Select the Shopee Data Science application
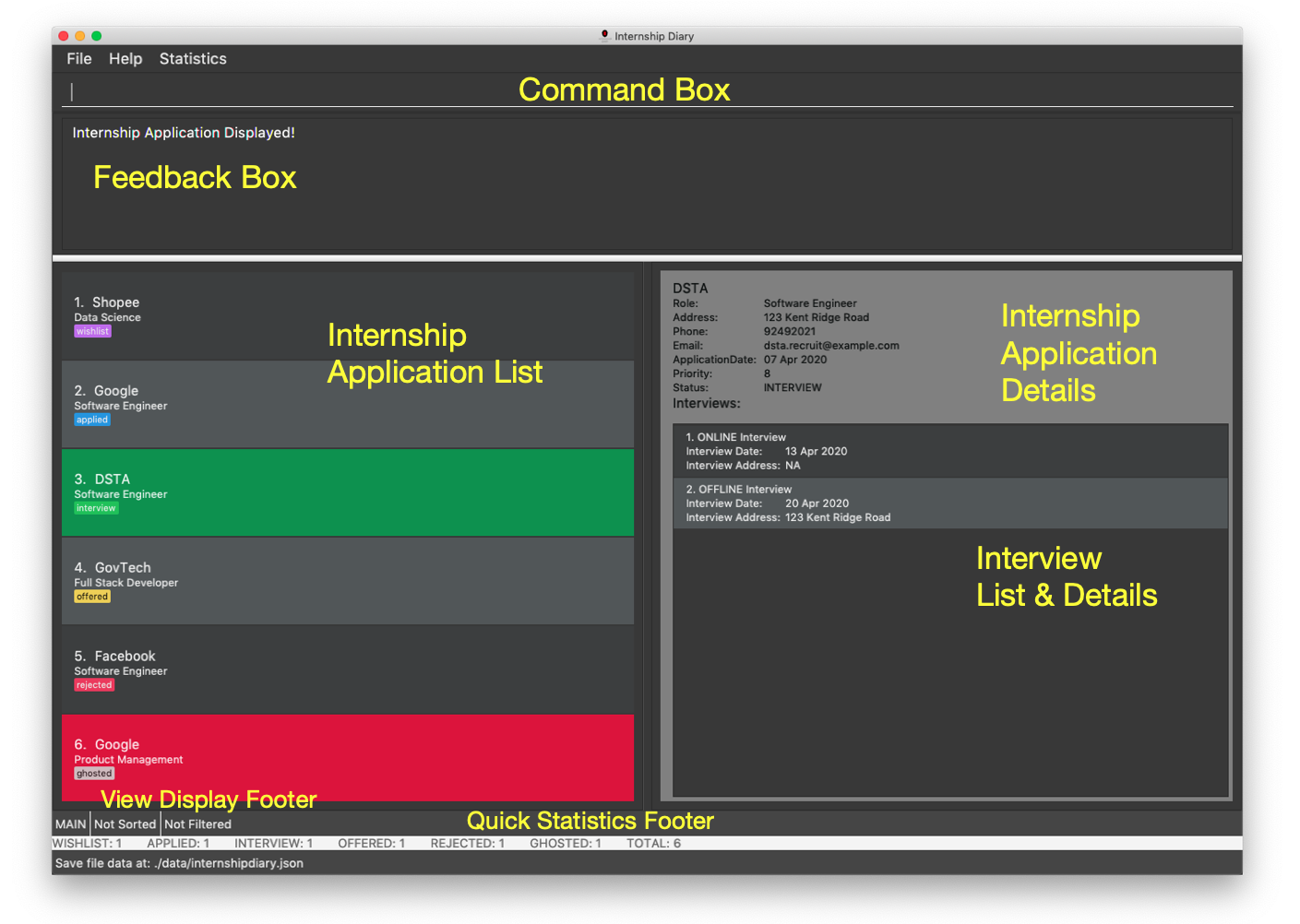Image resolution: width=1300 pixels, height=924 pixels. click(x=348, y=316)
